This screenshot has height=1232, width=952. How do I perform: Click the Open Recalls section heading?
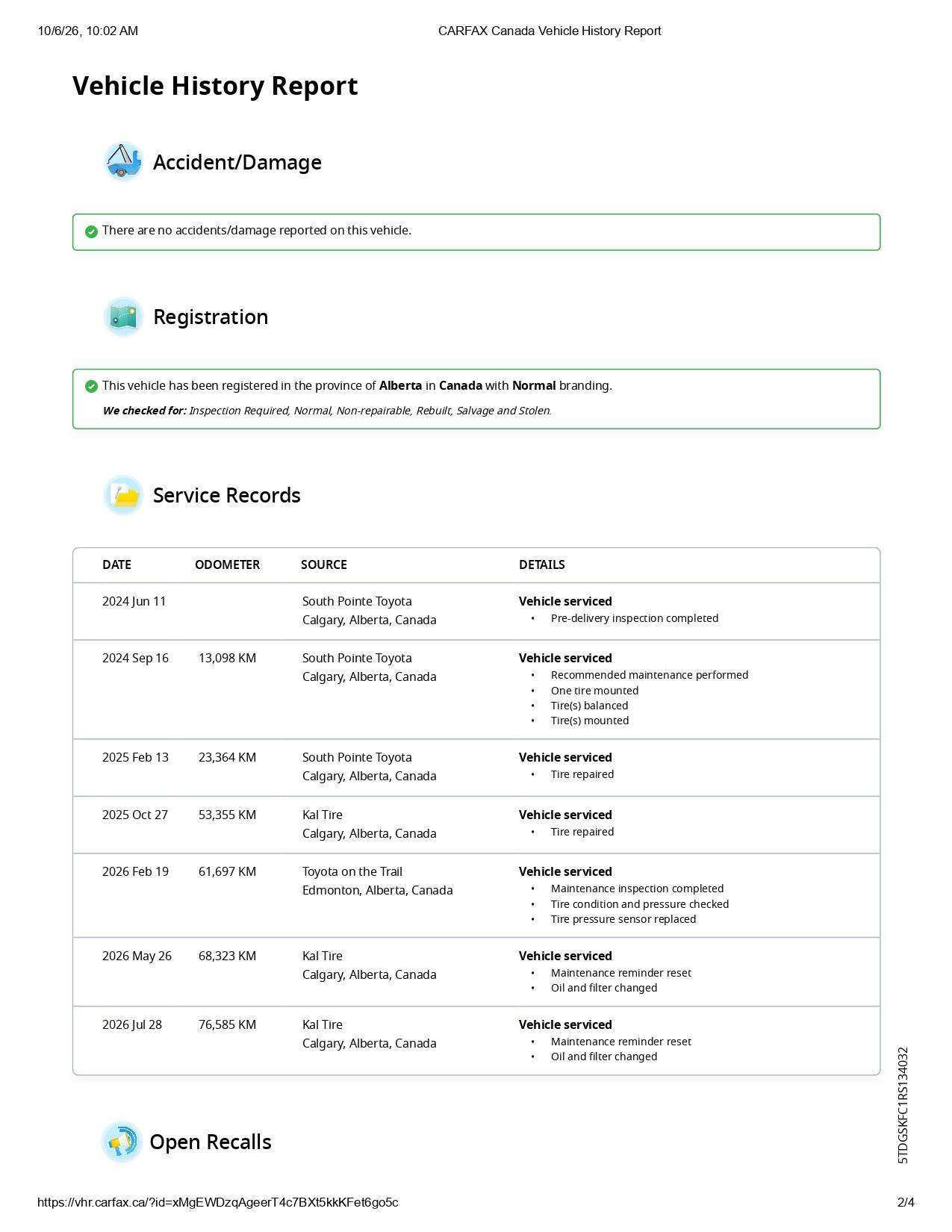pos(211,1142)
